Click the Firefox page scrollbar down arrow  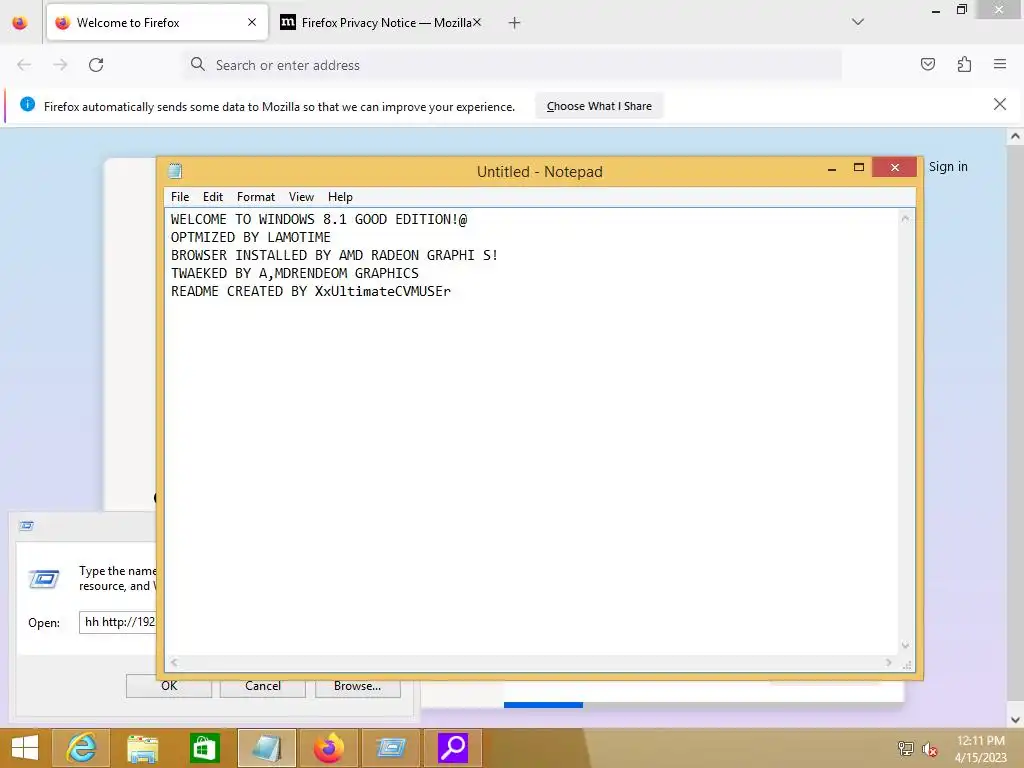1015,720
